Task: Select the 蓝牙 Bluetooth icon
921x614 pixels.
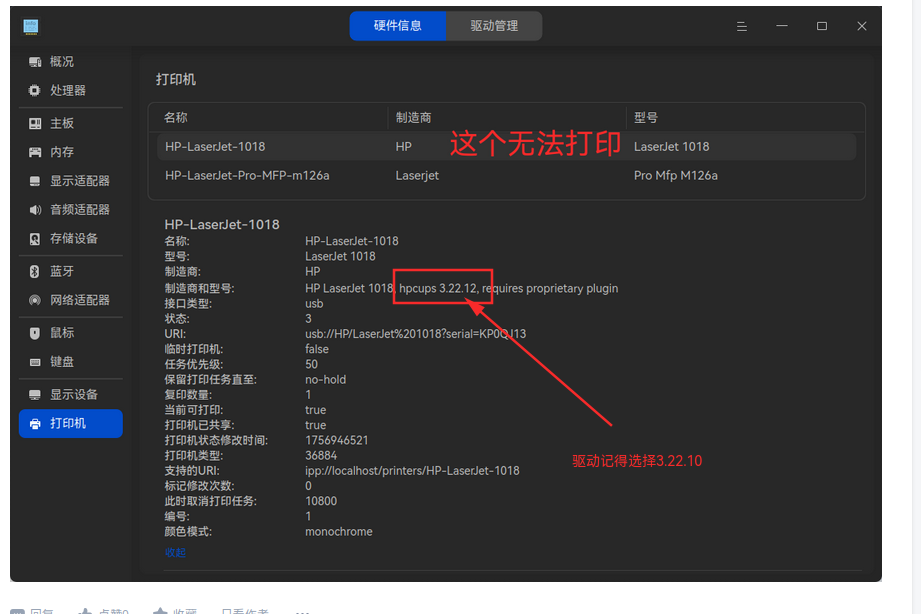Action: tap(35, 271)
